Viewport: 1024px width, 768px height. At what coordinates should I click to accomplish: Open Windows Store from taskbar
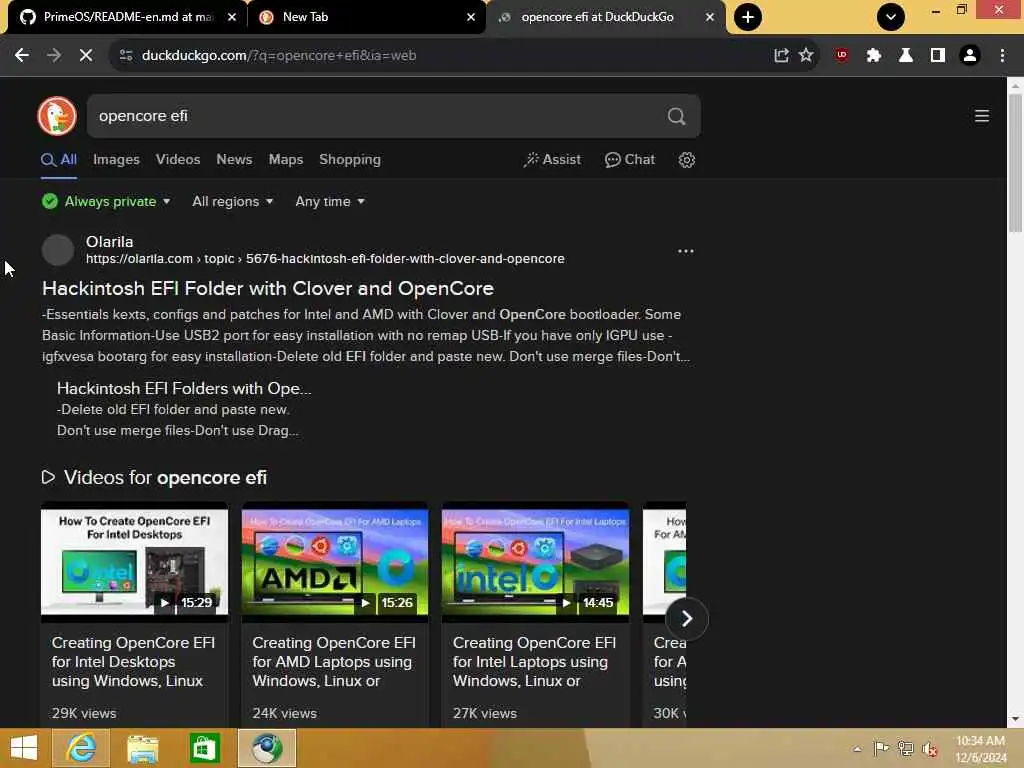click(x=204, y=748)
